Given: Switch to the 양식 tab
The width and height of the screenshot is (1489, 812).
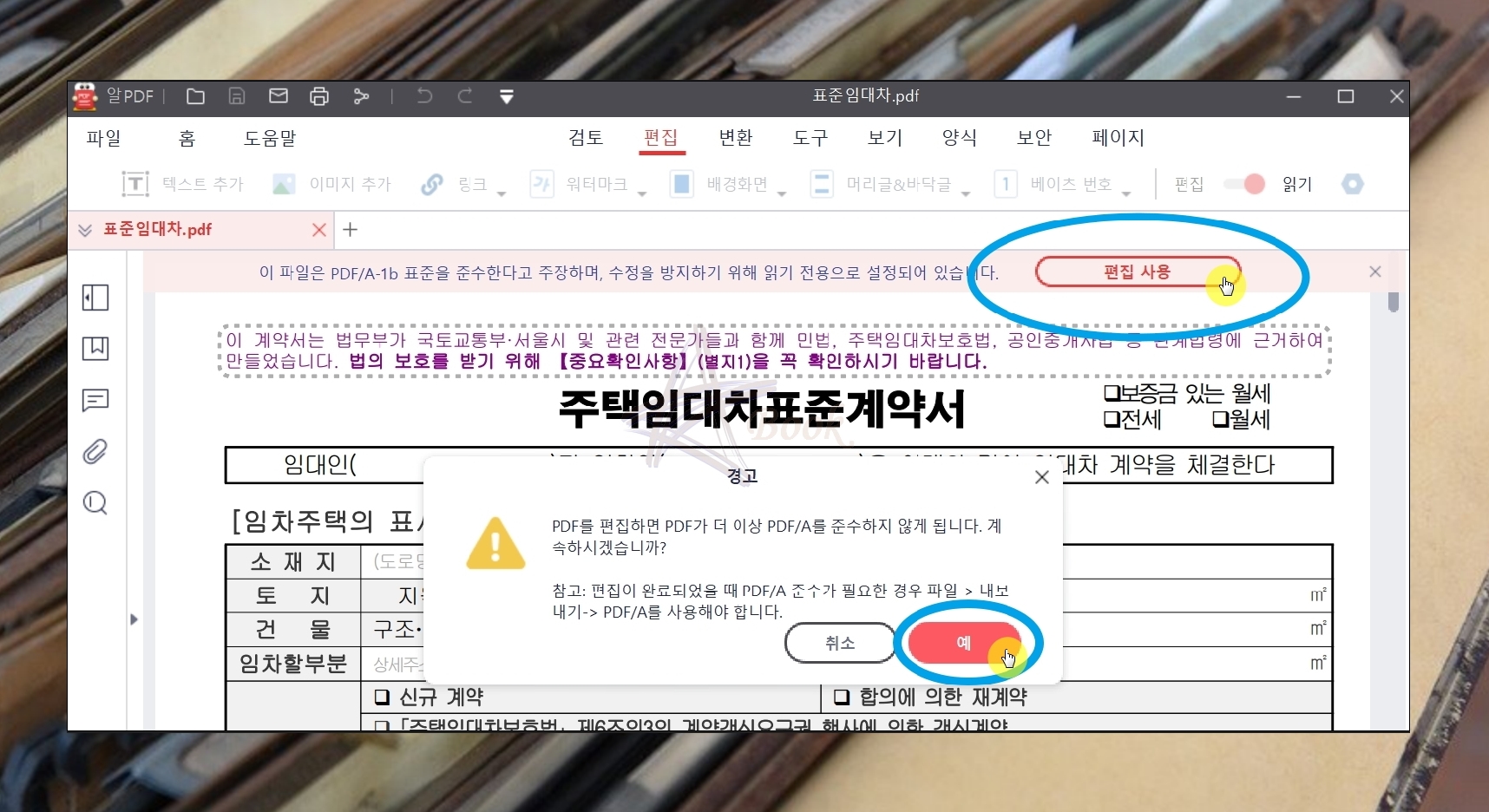Looking at the screenshot, I should coord(960,137).
